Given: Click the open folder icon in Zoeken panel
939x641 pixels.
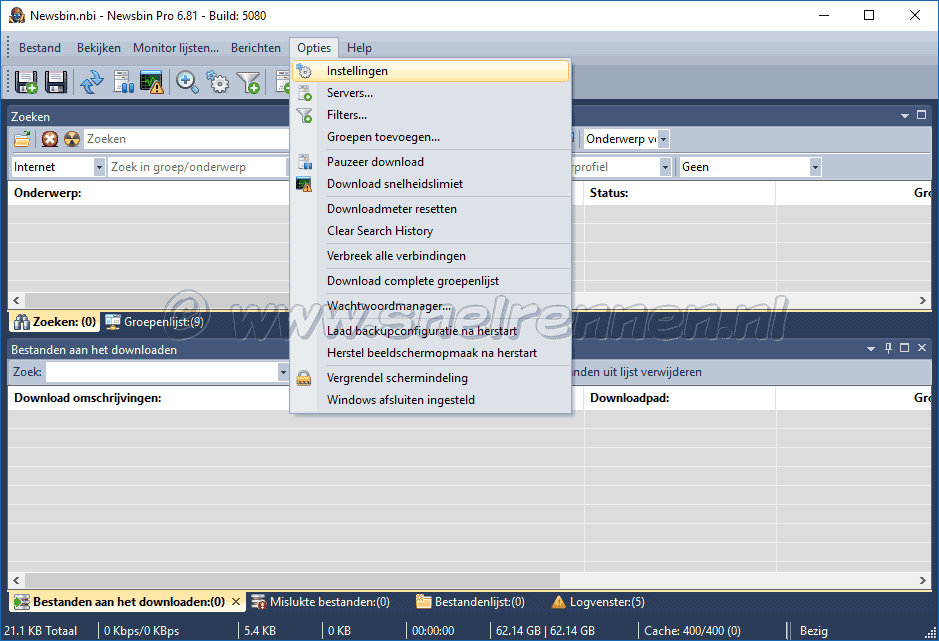Looking at the screenshot, I should [x=22, y=139].
